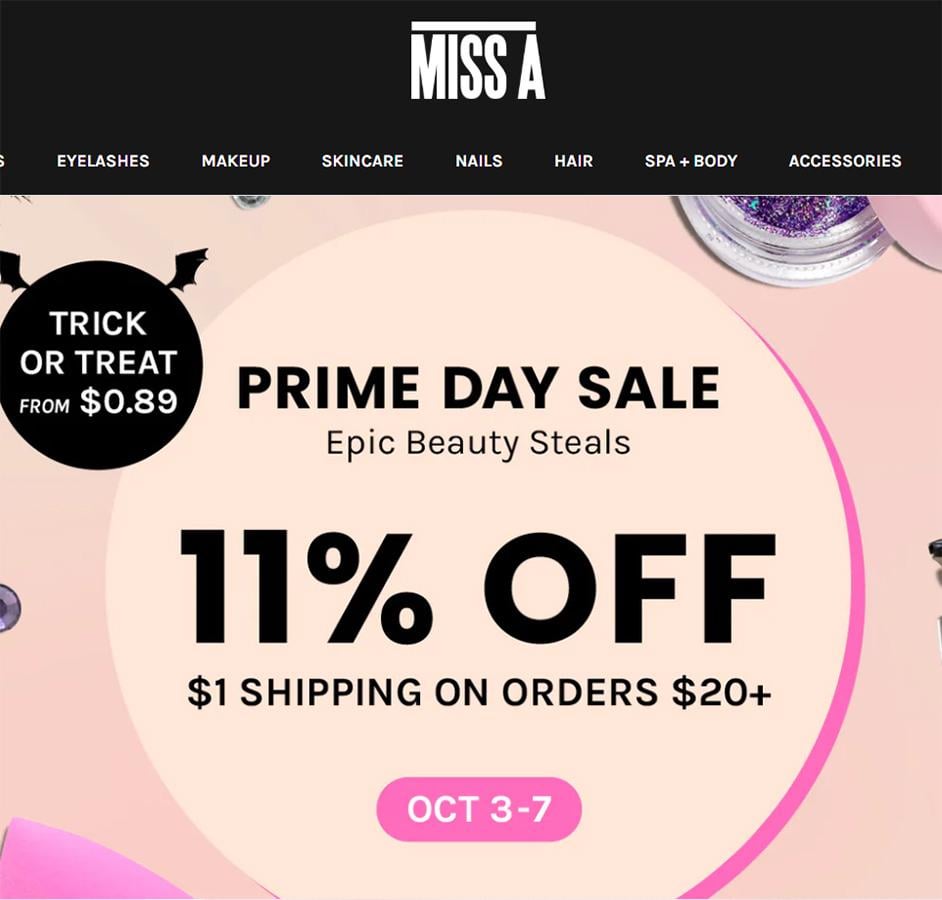Image resolution: width=942 pixels, height=900 pixels.
Task: Click the MISS A logo
Action: tap(477, 63)
